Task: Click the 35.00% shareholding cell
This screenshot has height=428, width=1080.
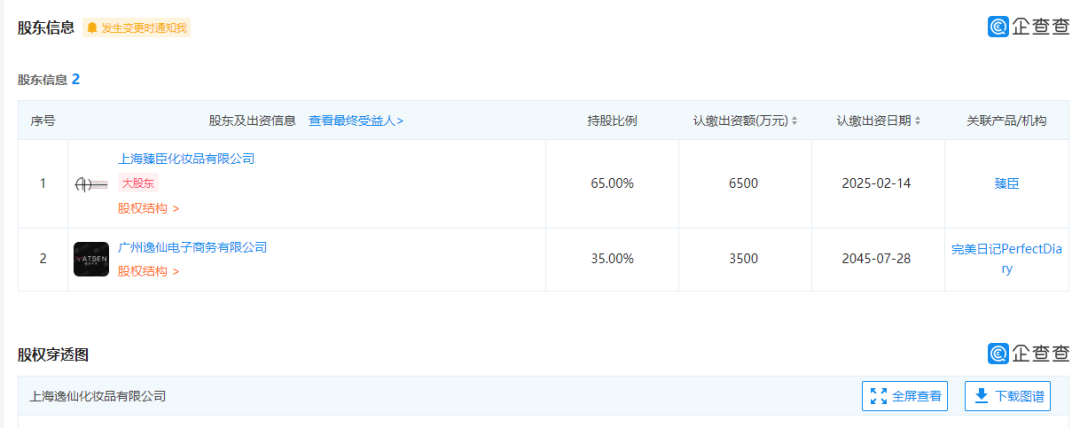Action: pyautogui.click(x=612, y=259)
